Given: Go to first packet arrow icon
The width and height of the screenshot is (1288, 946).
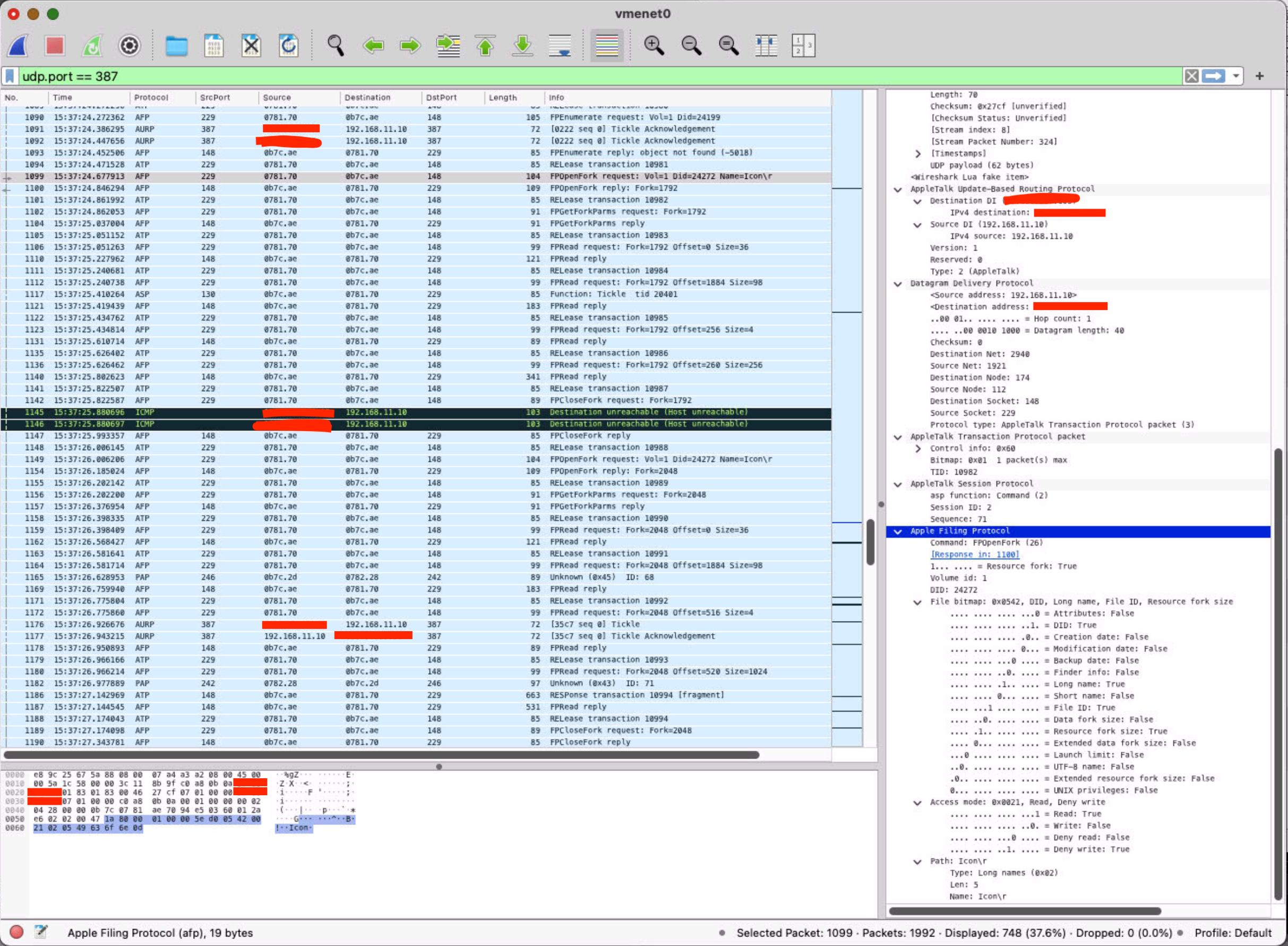Looking at the screenshot, I should (485, 45).
